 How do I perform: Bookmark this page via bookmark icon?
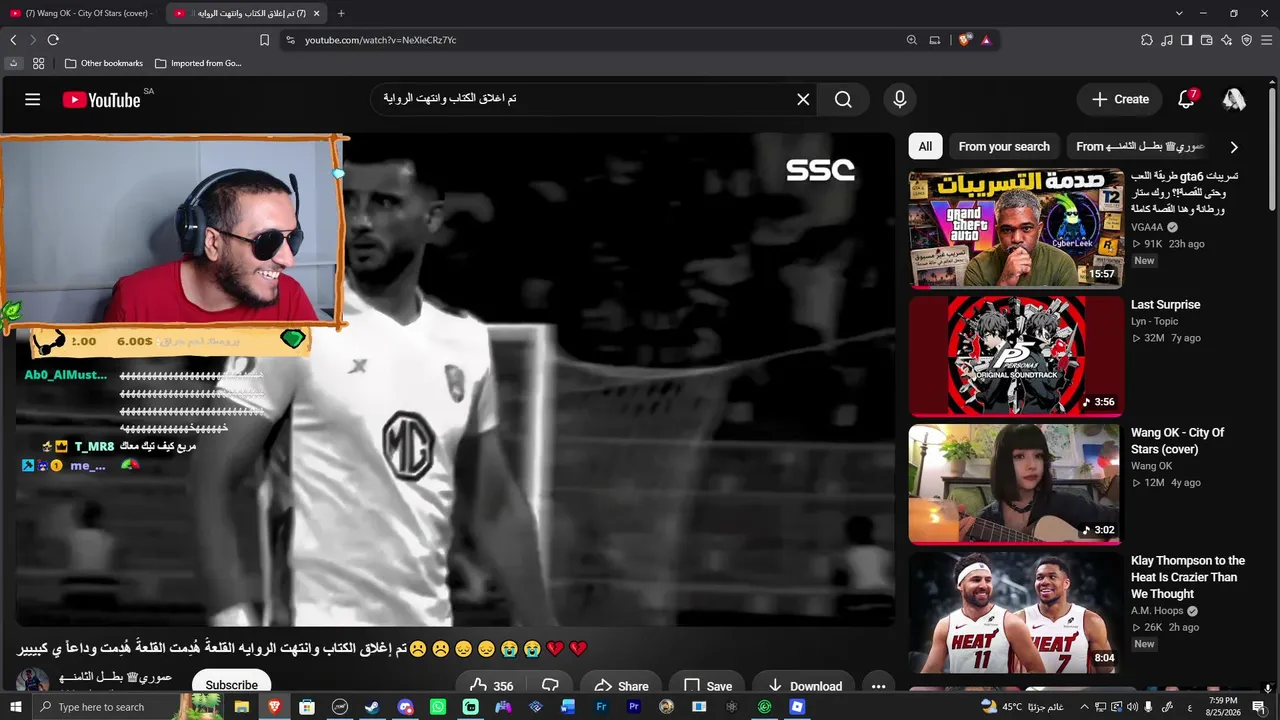coord(264,40)
